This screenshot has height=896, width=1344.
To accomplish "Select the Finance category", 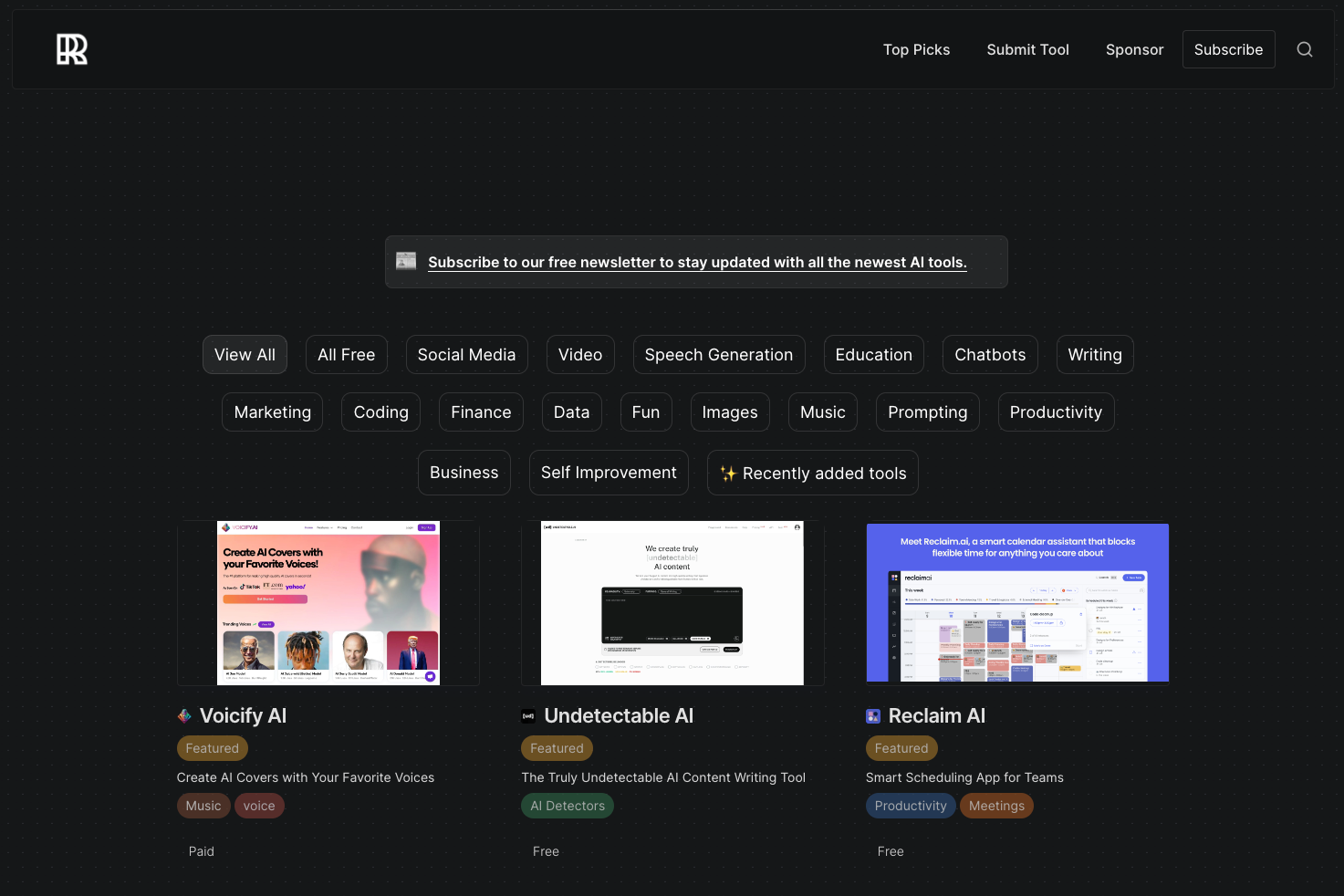I will tap(481, 412).
